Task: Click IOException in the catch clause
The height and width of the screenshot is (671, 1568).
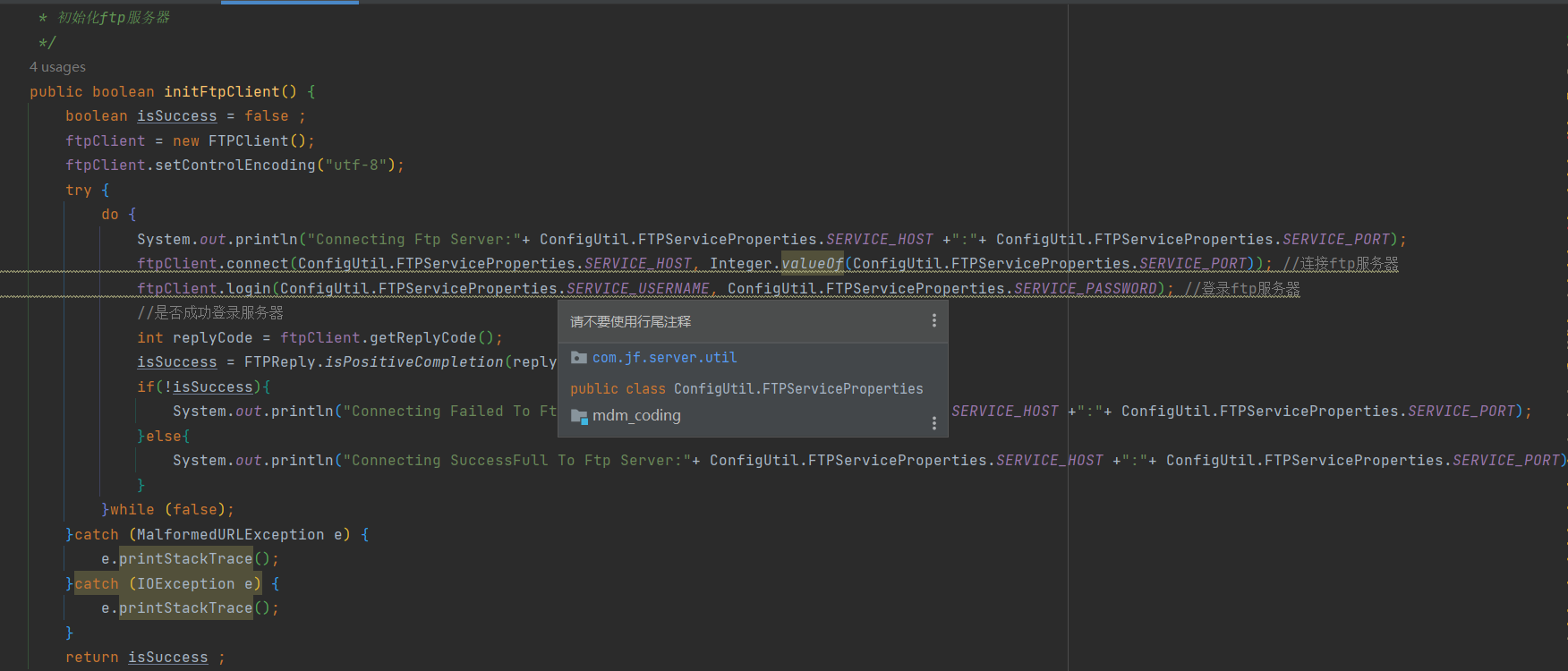Action: (x=186, y=584)
